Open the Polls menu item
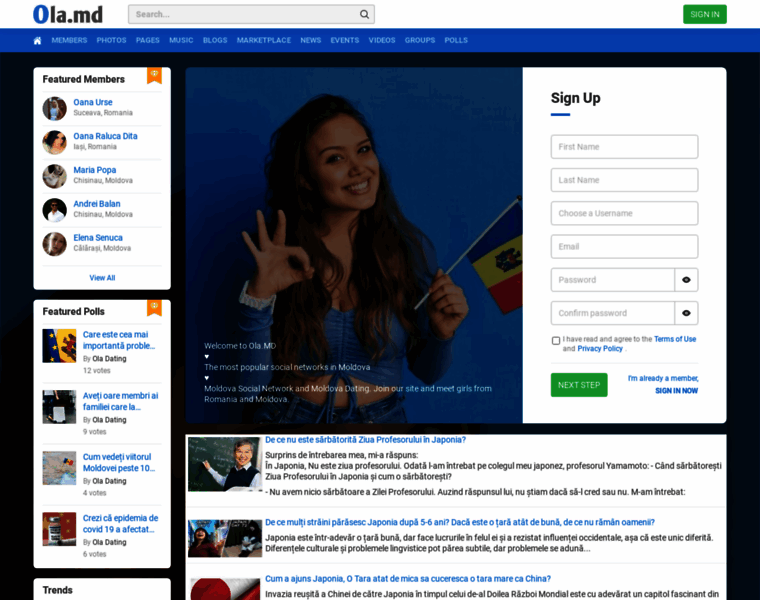 [456, 40]
